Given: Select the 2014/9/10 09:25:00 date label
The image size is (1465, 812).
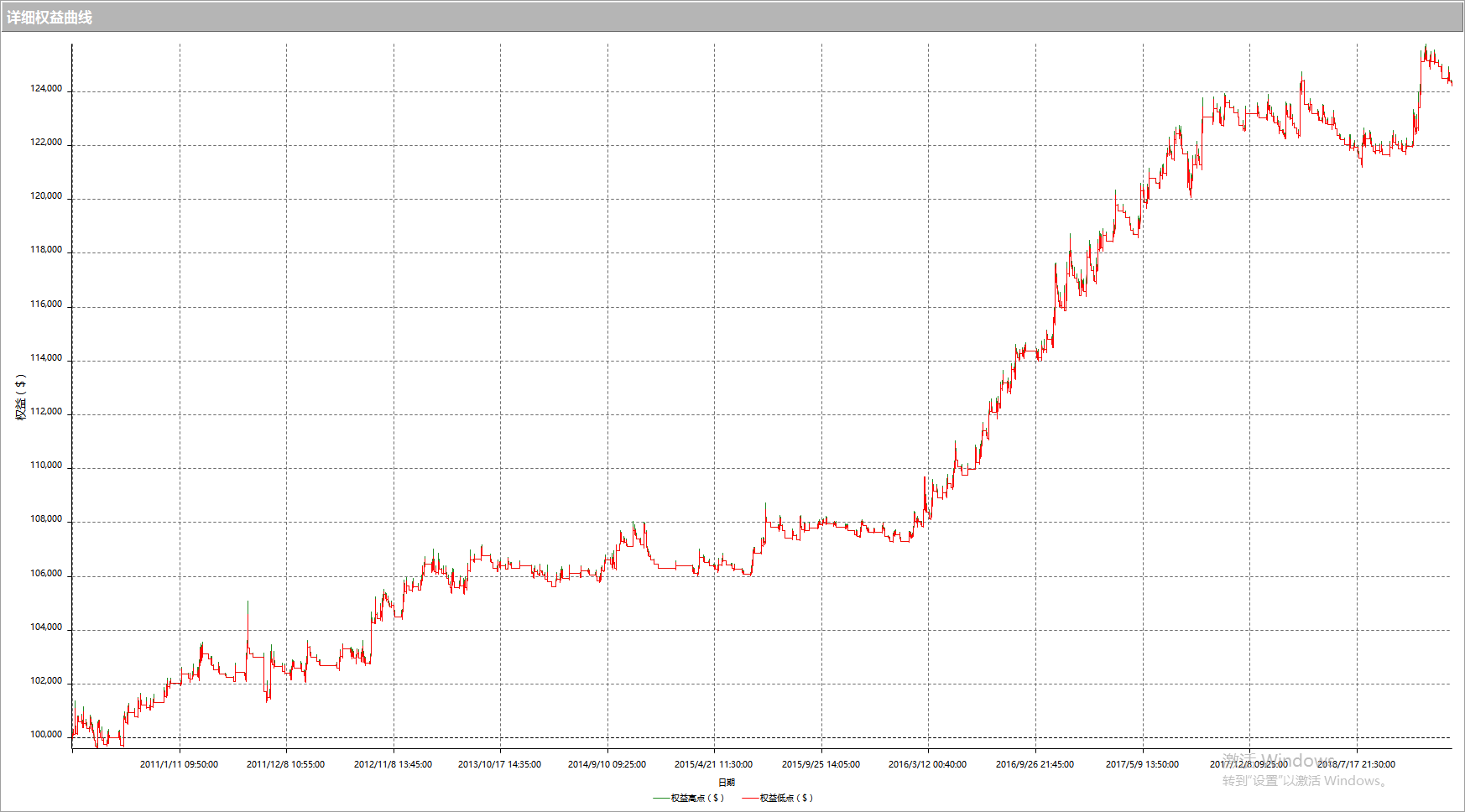Looking at the screenshot, I should point(607,764).
